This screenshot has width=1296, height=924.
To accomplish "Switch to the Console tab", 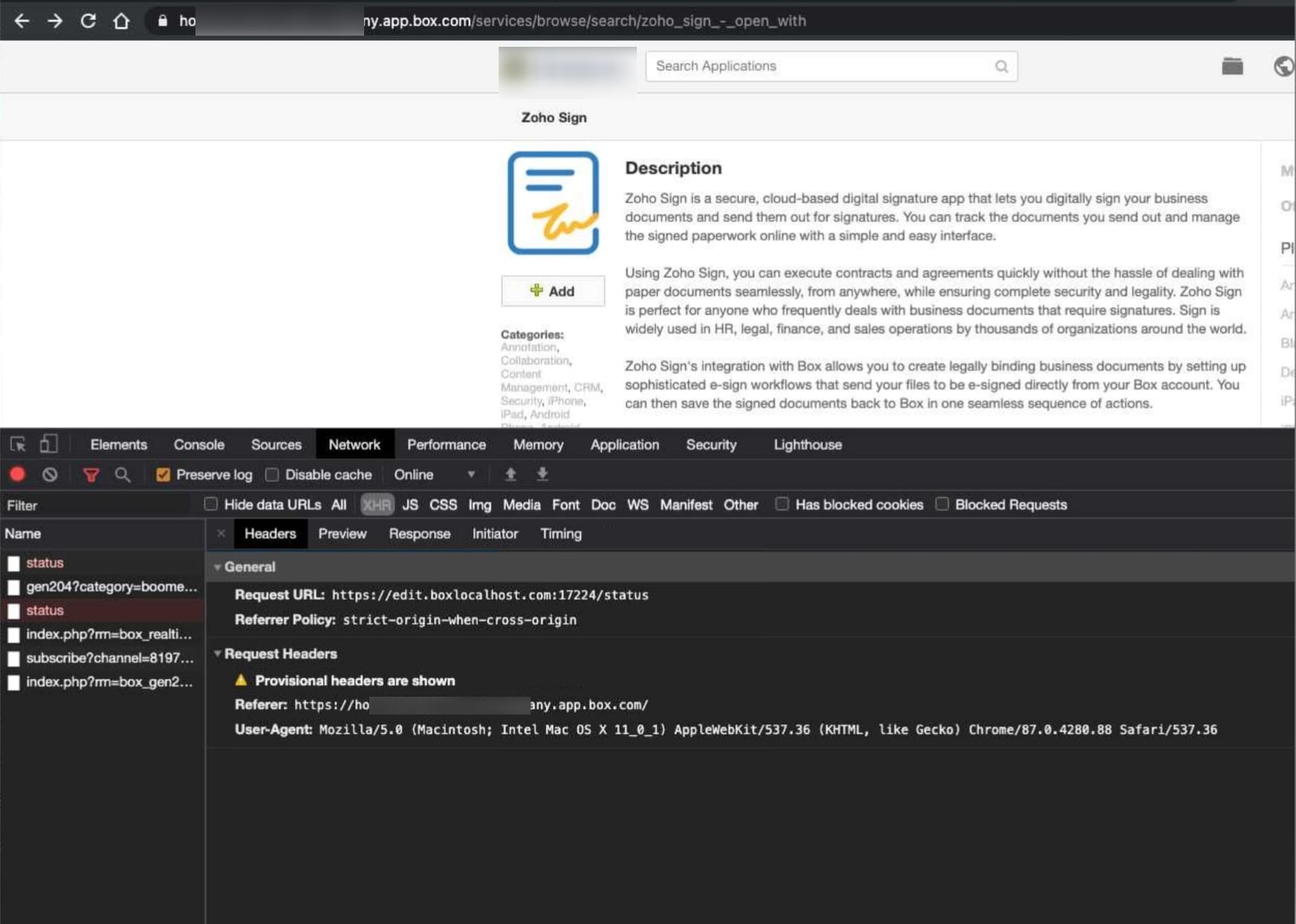I will point(199,444).
